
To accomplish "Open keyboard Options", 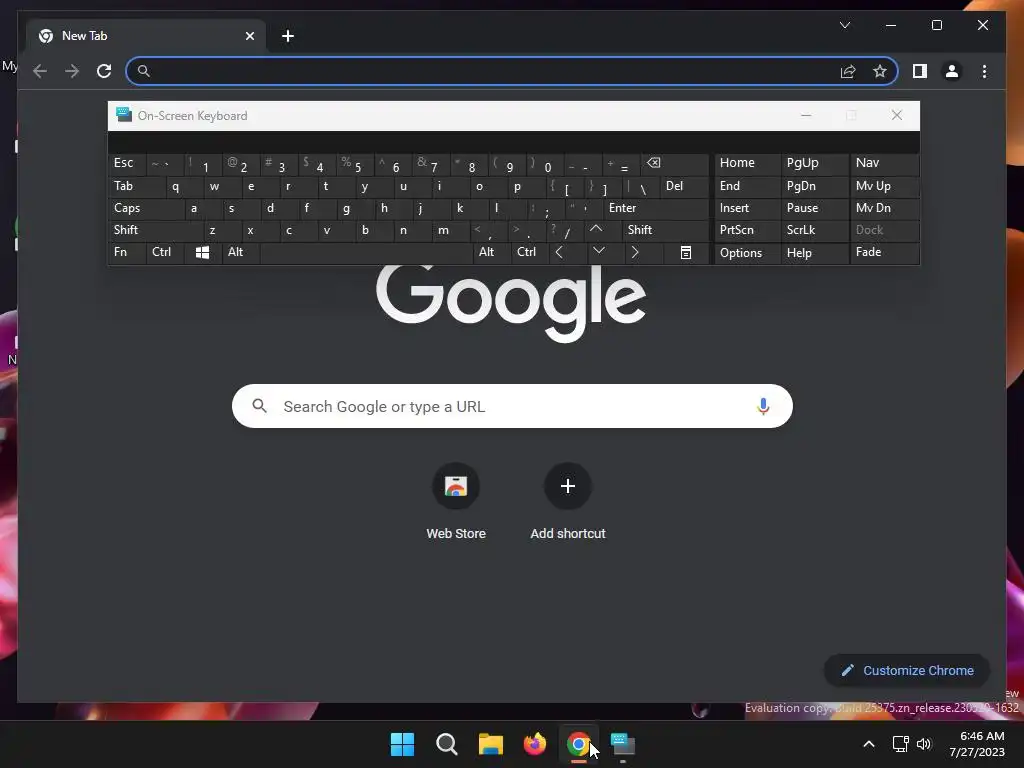I will 747,253.
